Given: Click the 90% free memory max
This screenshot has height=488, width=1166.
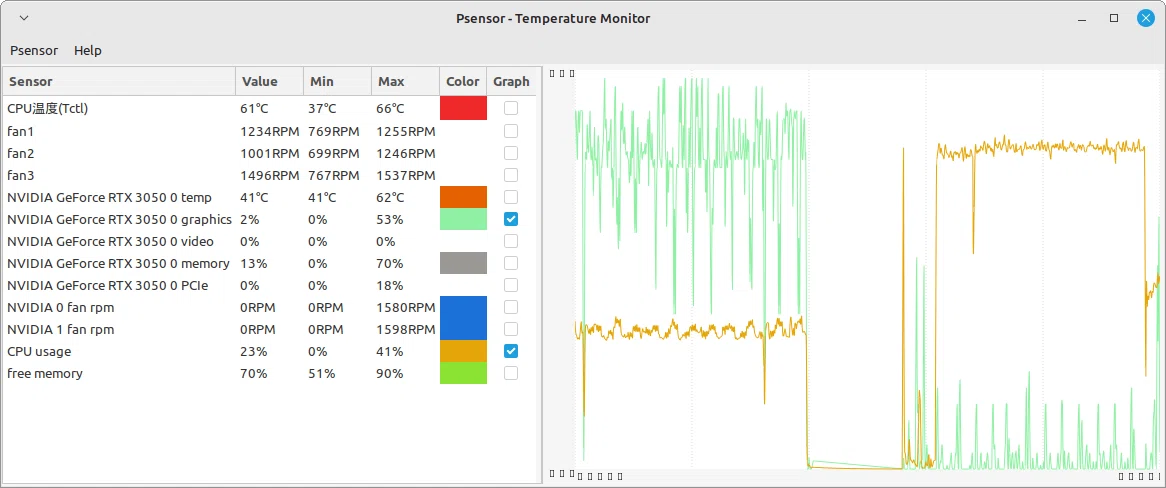Looking at the screenshot, I should pyautogui.click(x=390, y=373).
